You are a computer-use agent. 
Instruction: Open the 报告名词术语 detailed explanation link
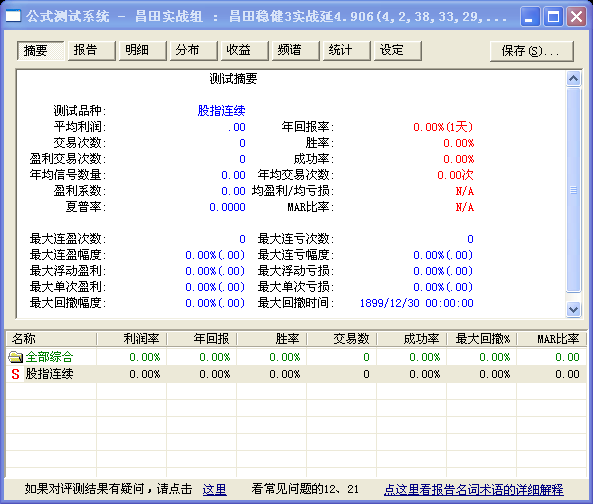(x=473, y=489)
